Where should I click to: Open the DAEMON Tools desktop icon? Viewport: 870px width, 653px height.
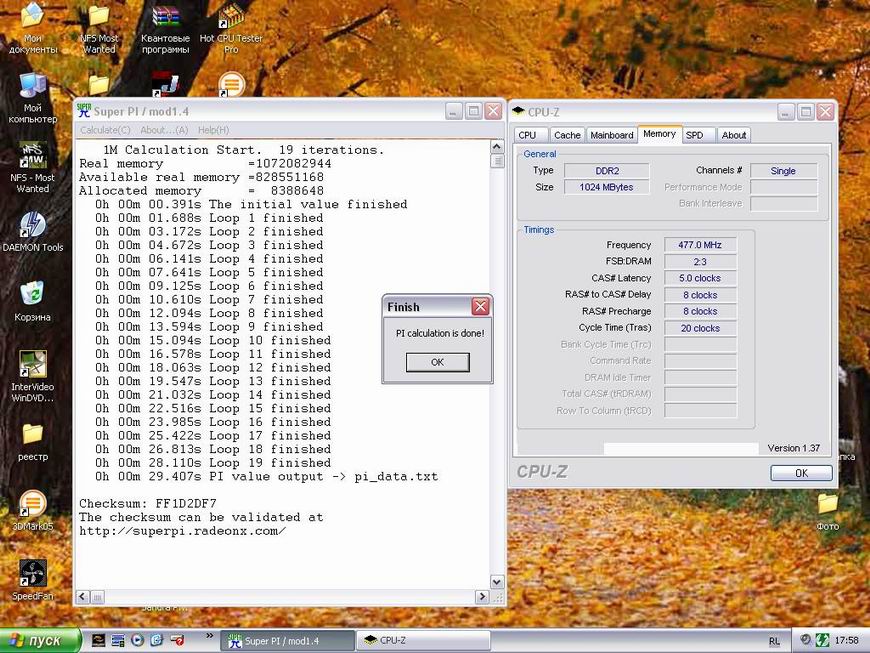tap(32, 225)
